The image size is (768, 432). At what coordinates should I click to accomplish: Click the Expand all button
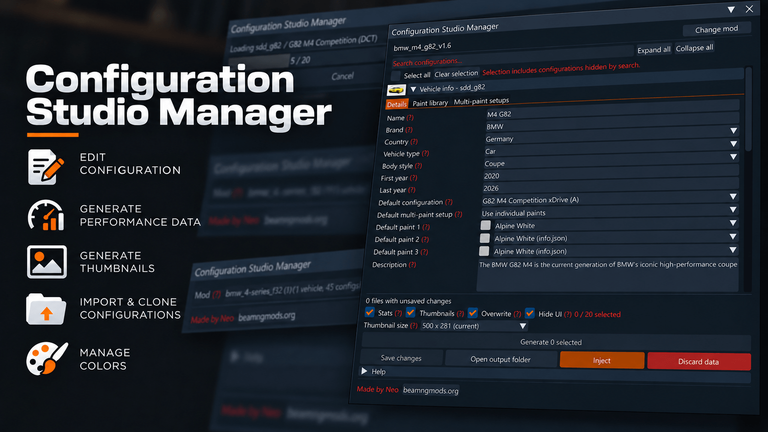pyautogui.click(x=653, y=49)
